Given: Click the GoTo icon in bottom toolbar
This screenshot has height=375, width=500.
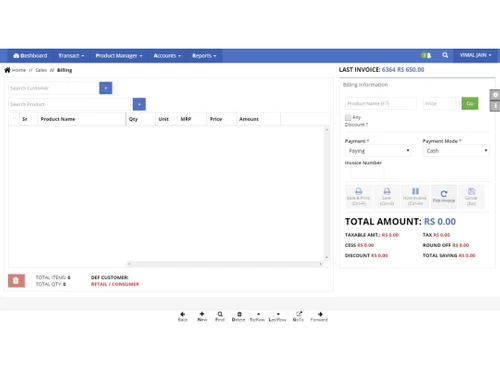Looking at the screenshot, I should [x=298, y=316].
